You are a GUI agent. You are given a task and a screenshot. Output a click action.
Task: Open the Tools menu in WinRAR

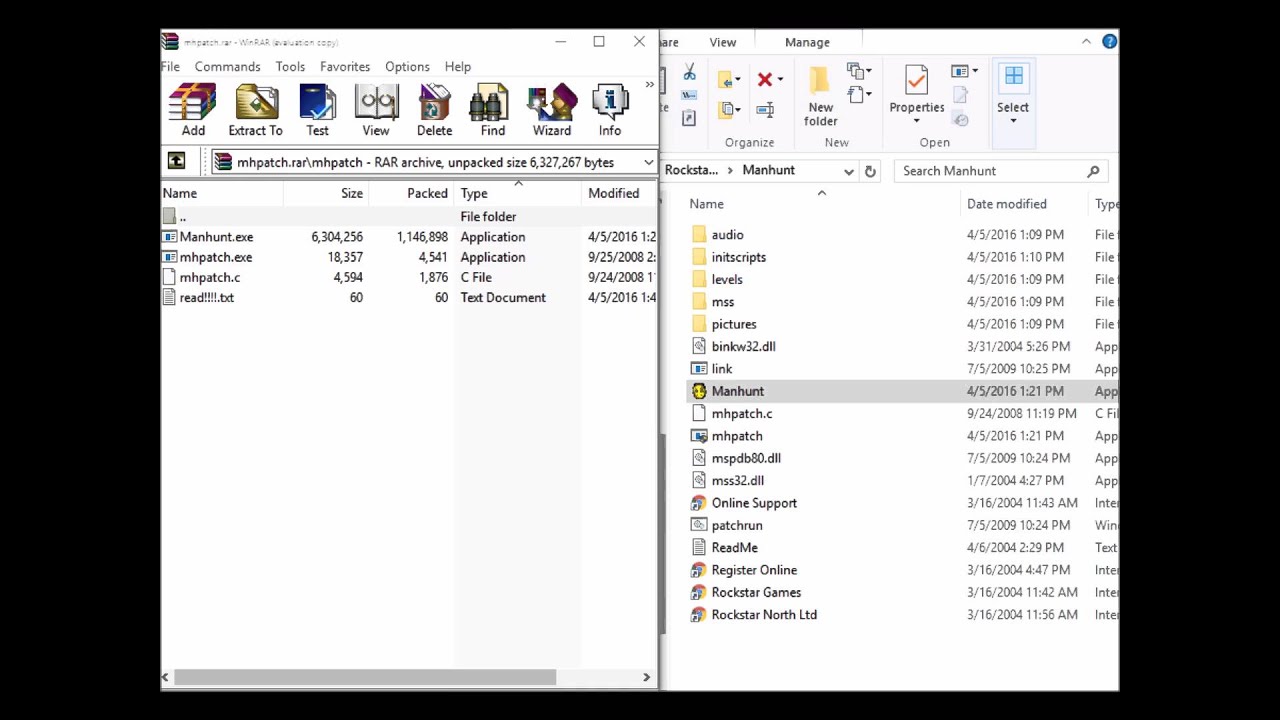point(290,66)
